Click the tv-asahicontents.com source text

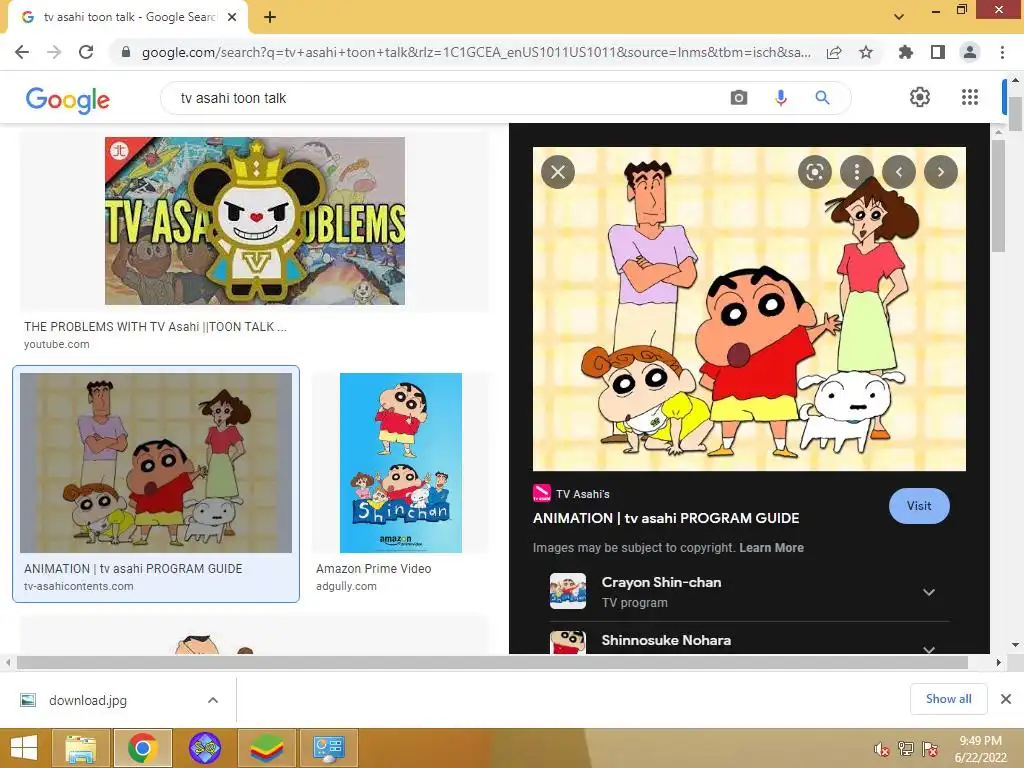coord(78,586)
